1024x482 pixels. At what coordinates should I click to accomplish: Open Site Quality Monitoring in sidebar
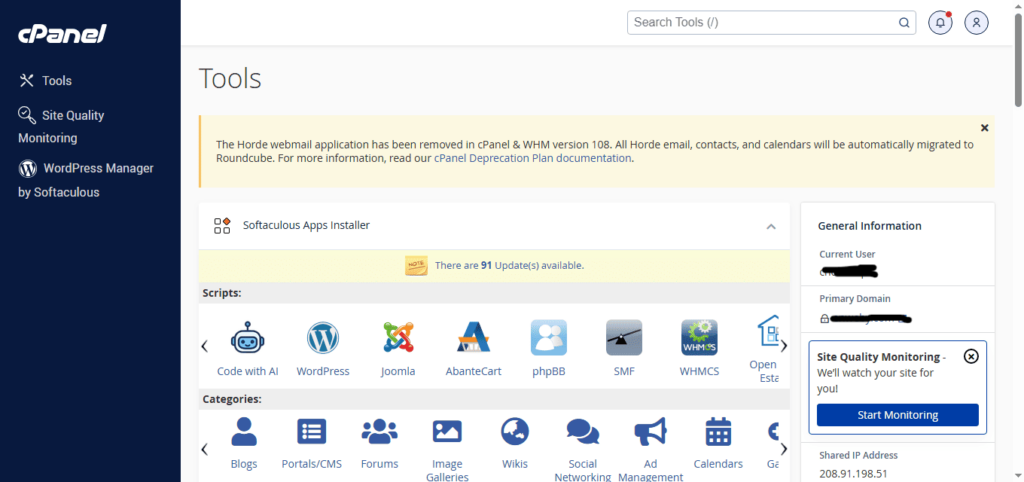pos(61,126)
